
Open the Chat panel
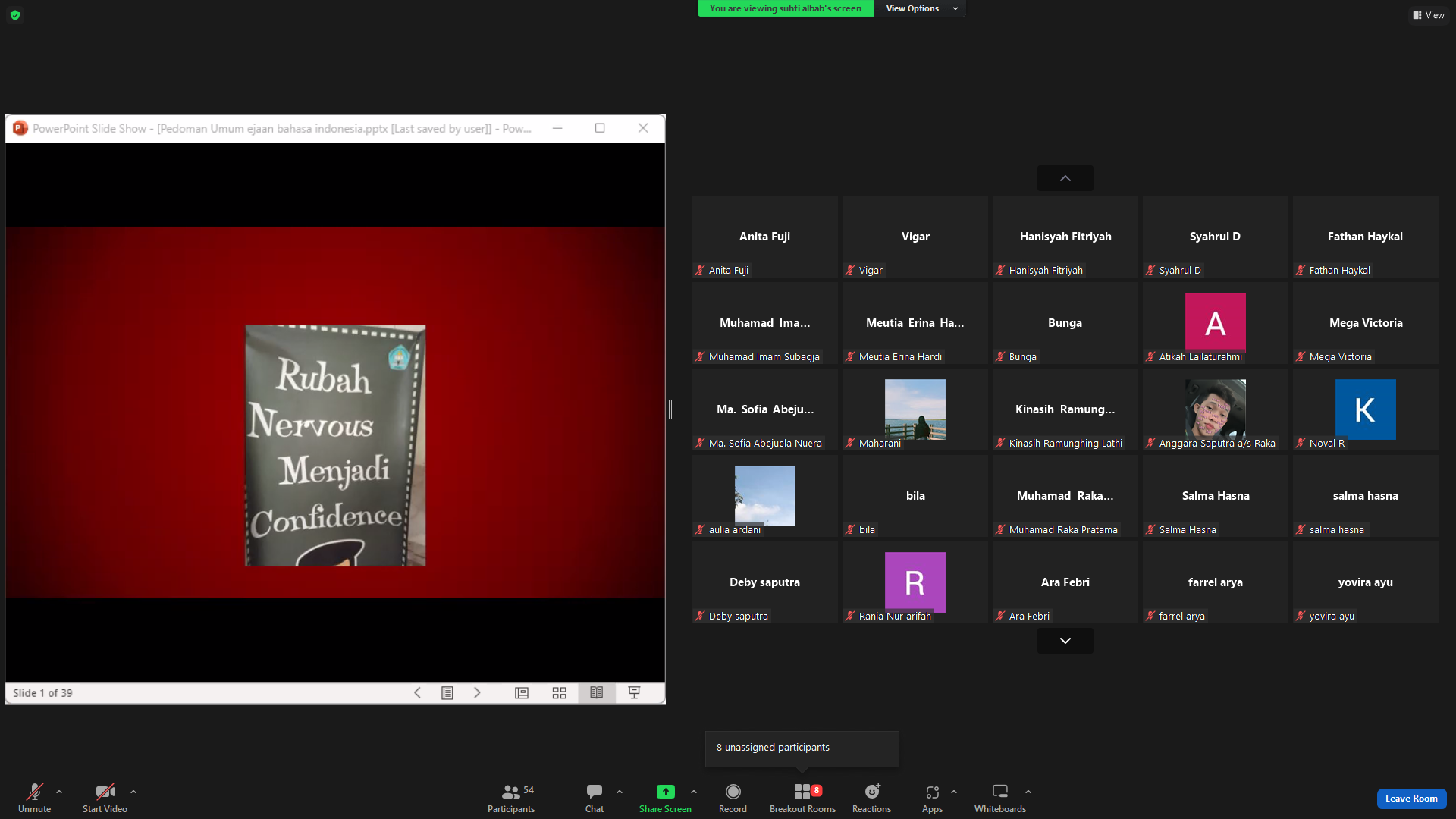tap(595, 798)
